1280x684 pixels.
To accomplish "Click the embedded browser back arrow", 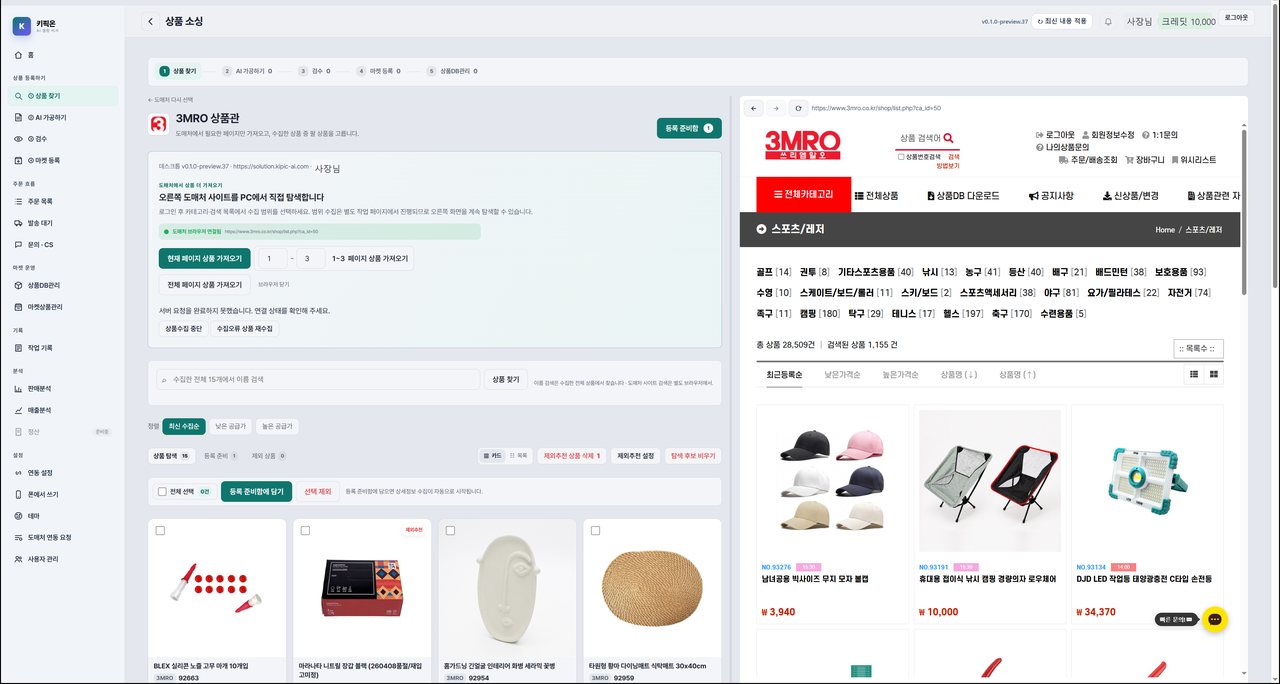I will 754,108.
